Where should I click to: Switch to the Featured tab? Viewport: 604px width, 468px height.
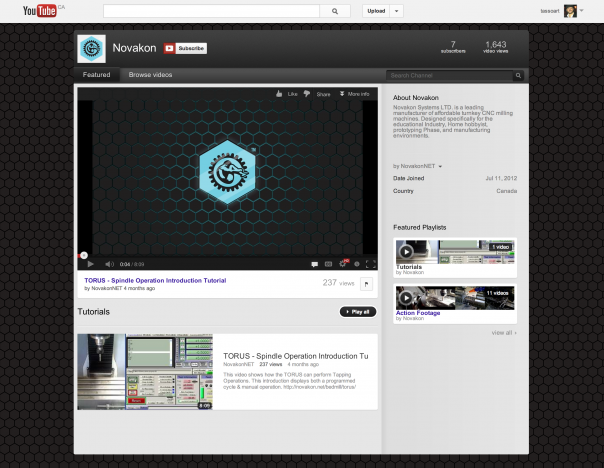coord(96,75)
